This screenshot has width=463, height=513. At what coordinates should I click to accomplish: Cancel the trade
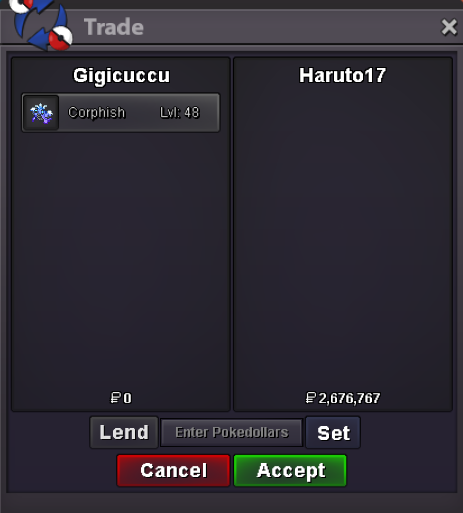173,470
